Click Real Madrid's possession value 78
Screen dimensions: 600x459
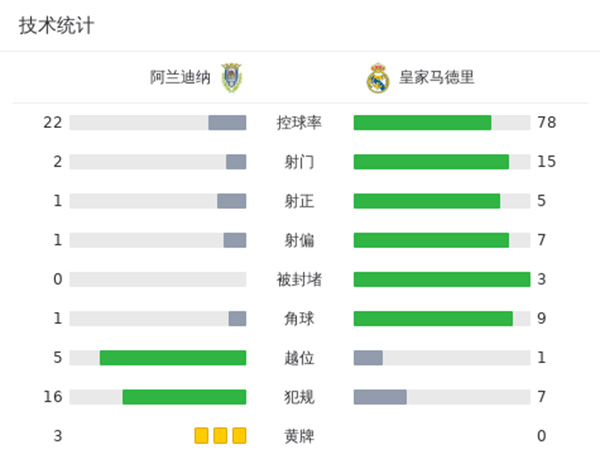(546, 123)
